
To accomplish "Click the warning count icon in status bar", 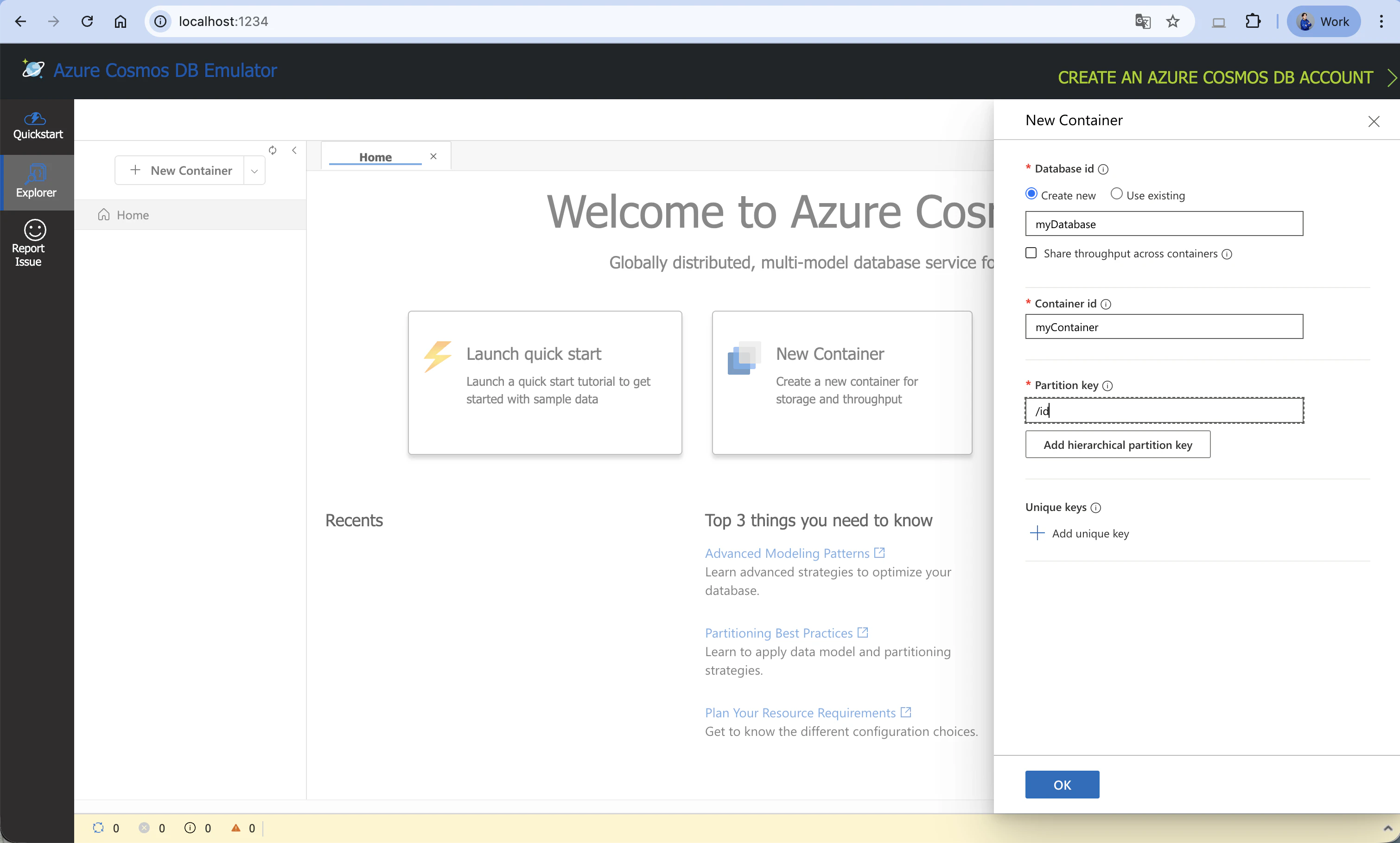I will pos(235,828).
